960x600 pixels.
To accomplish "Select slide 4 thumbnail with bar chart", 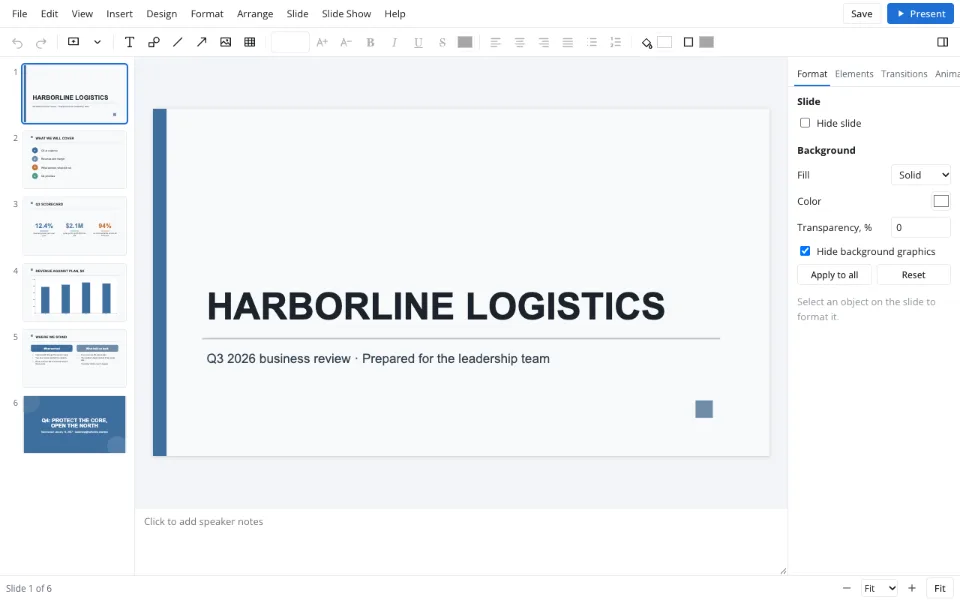I will (x=75, y=292).
